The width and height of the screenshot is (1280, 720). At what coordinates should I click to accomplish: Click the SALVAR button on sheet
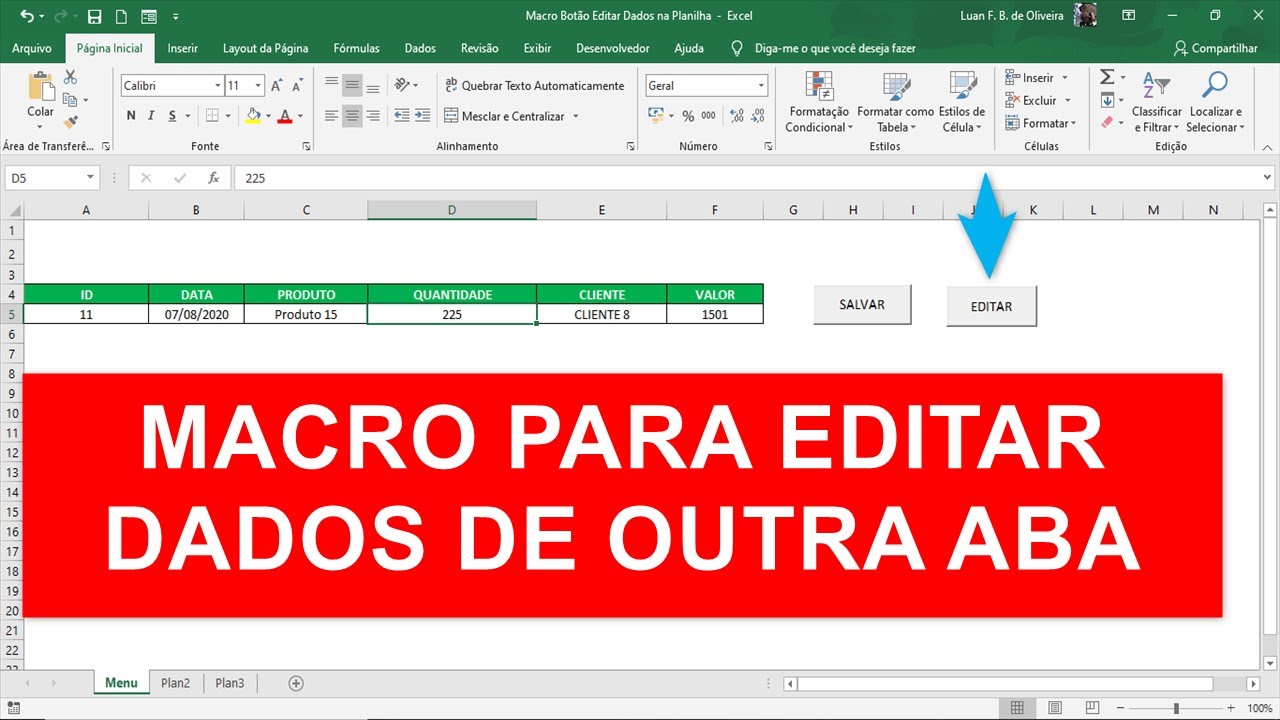coord(862,305)
